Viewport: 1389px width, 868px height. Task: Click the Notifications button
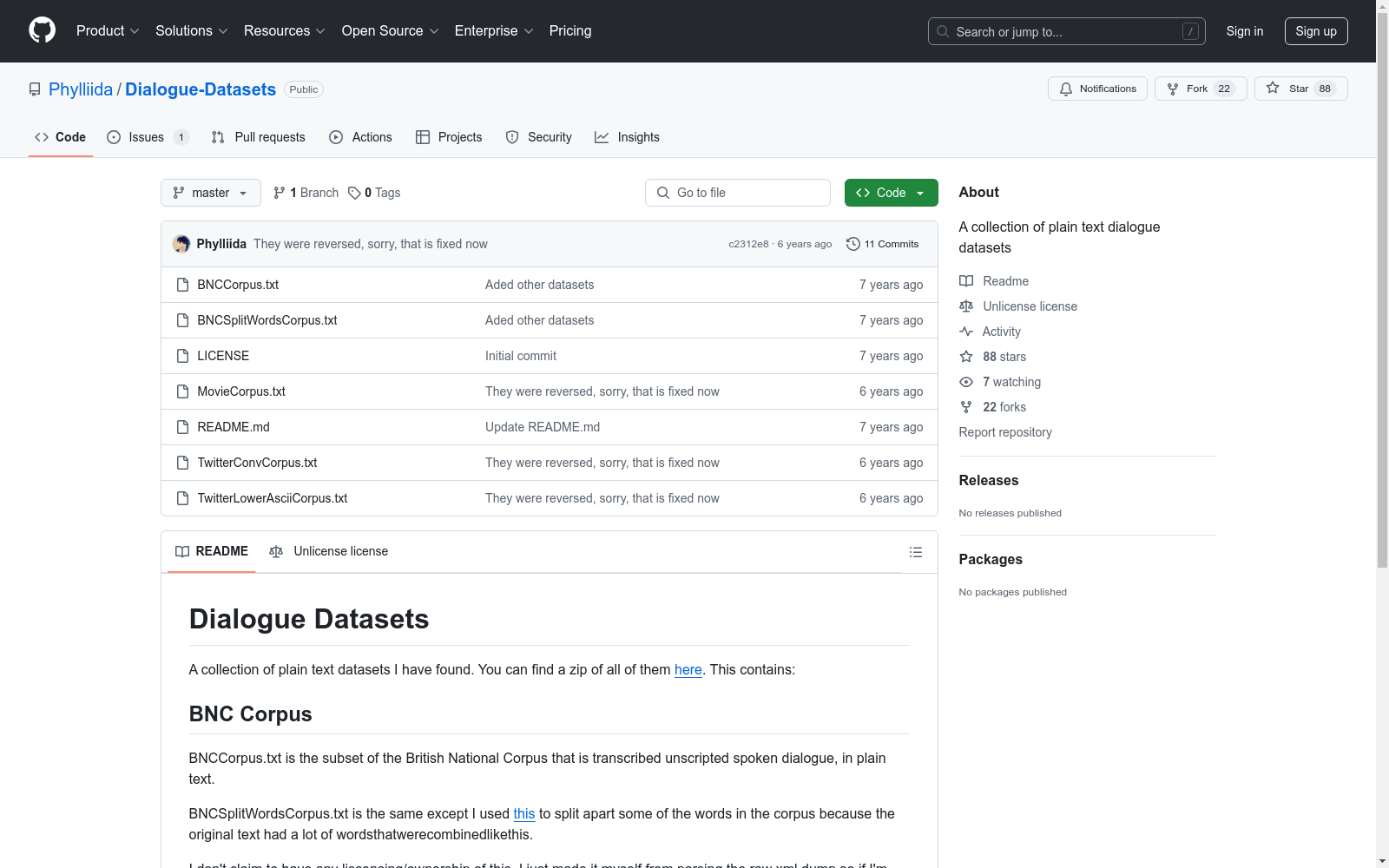pyautogui.click(x=1097, y=89)
